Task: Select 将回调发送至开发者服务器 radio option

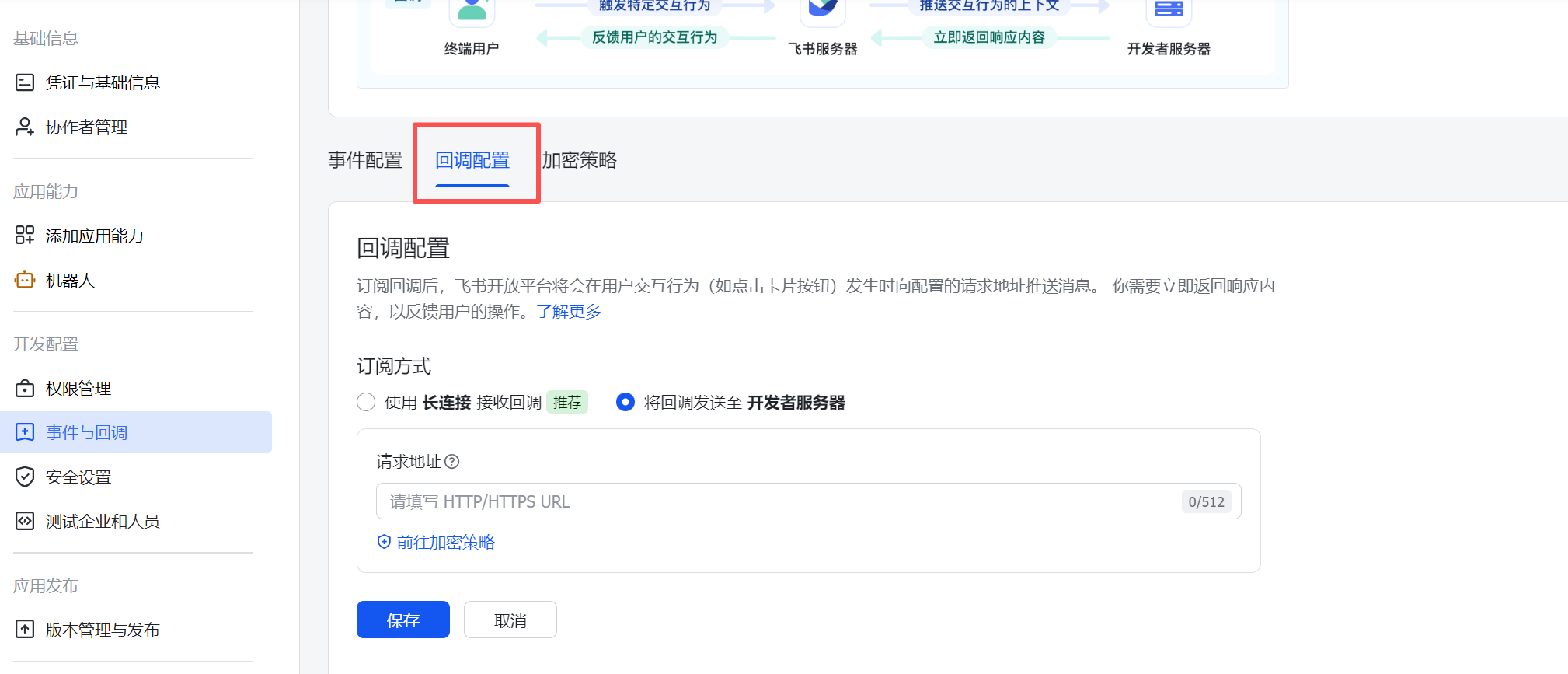Action: (x=625, y=402)
